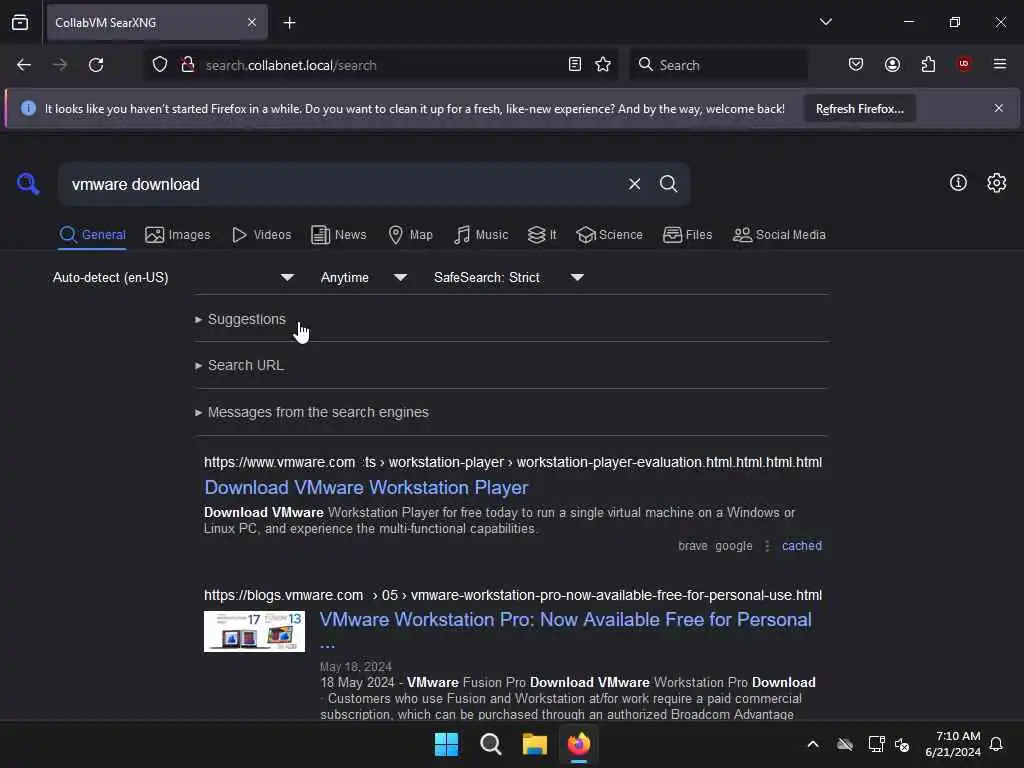
Task: Switch to the Music category tab
Action: [481, 235]
